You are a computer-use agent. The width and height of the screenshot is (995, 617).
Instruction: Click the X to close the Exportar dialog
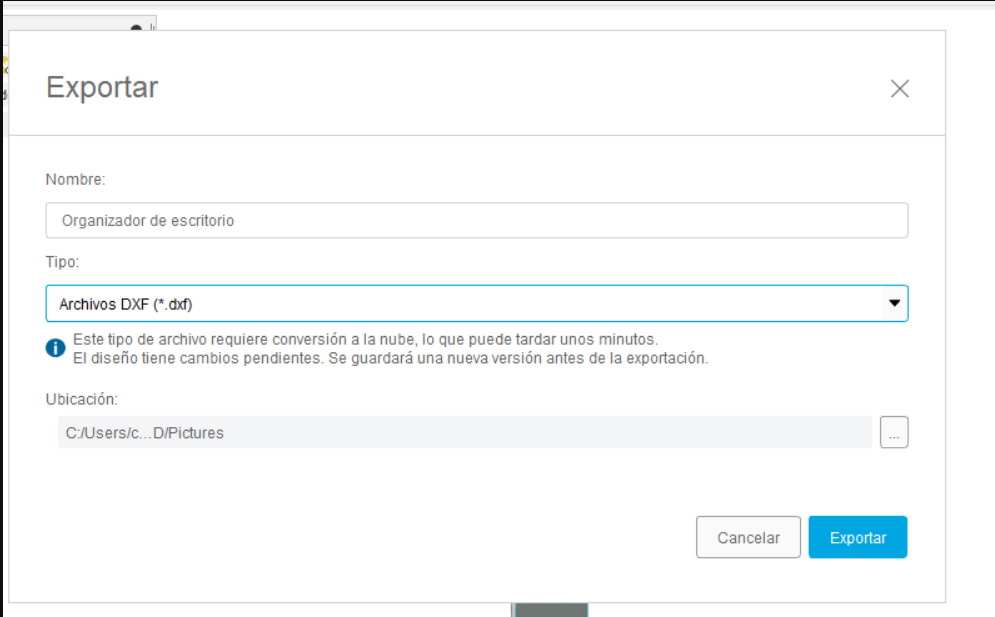[x=899, y=88]
